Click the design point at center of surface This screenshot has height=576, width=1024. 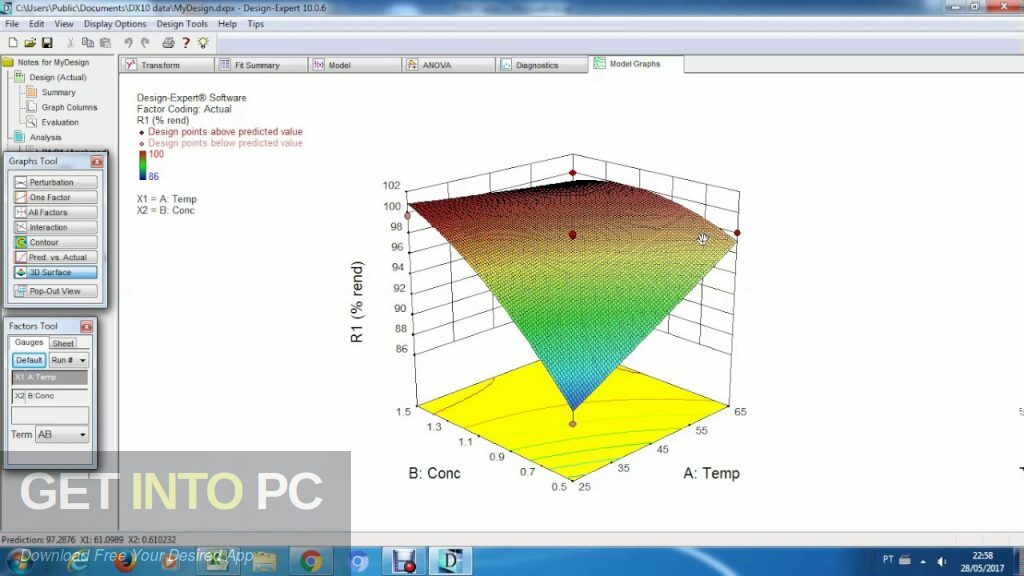[x=573, y=234]
